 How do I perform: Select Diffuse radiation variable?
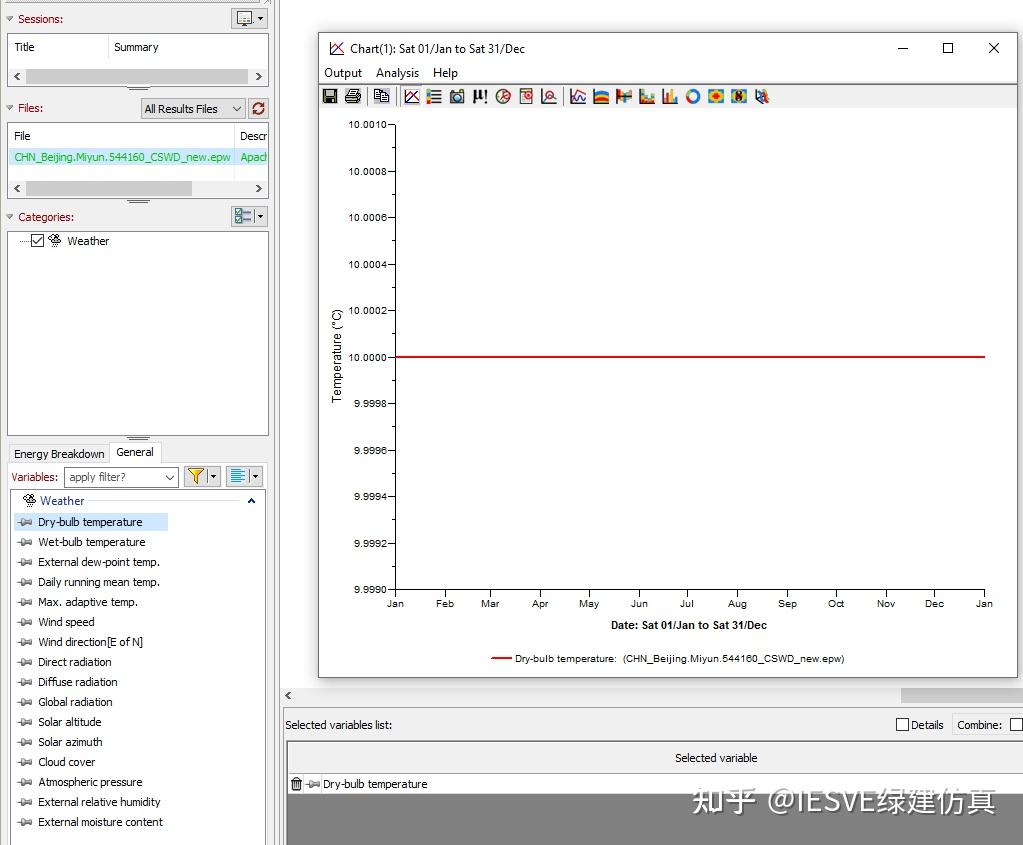78,682
